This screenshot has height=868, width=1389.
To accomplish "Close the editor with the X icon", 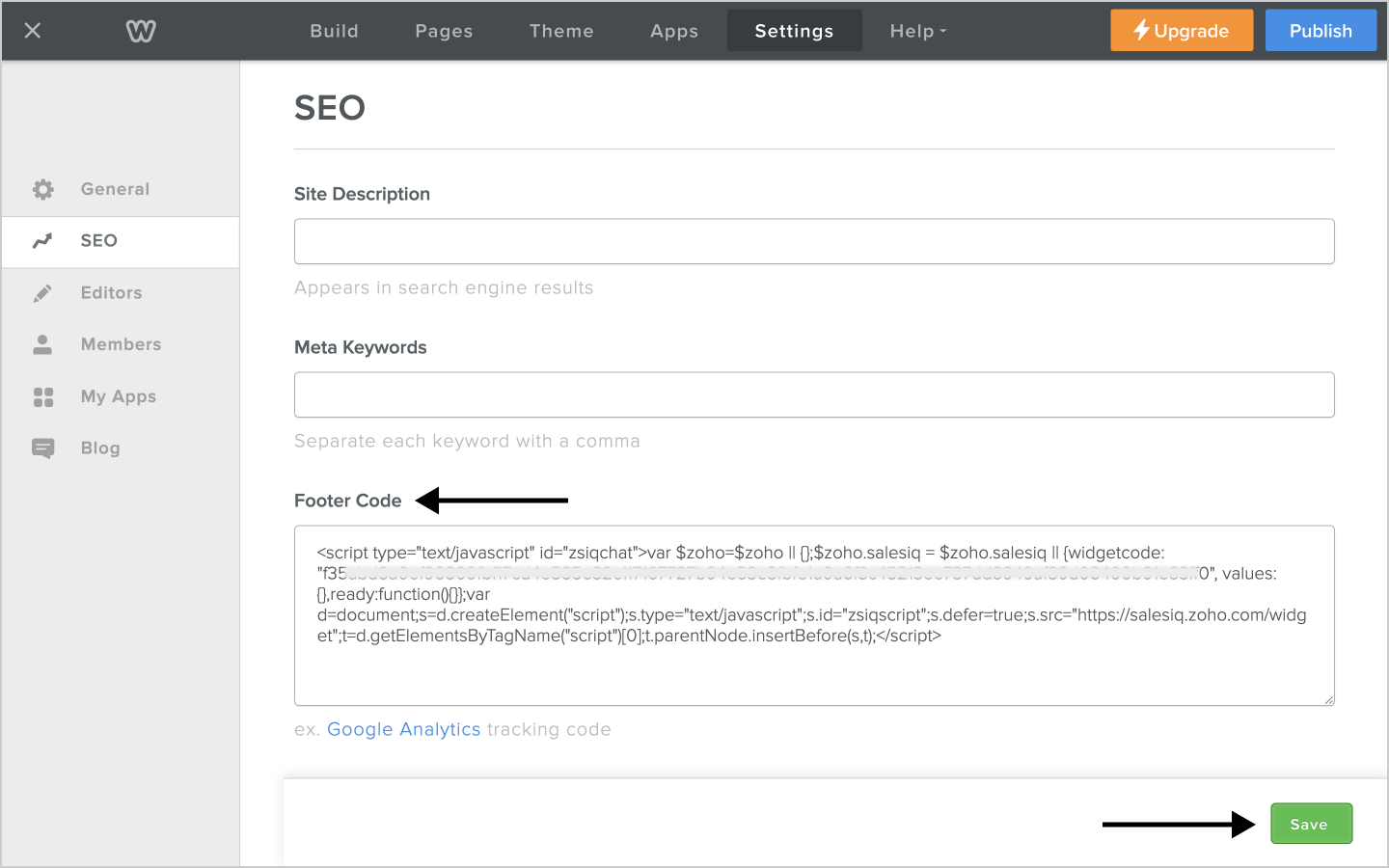I will (33, 31).
